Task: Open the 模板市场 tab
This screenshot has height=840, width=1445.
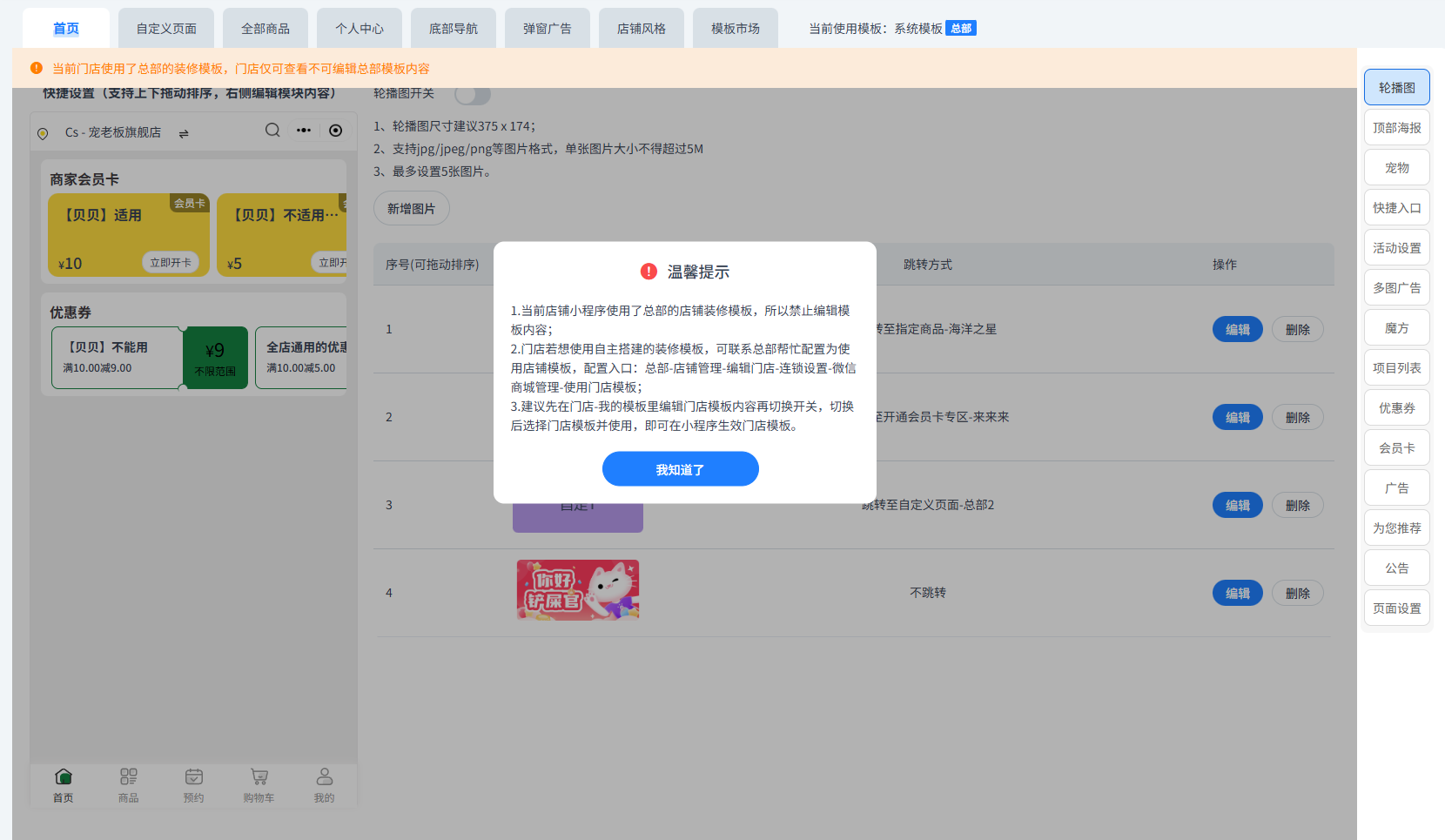Action: [736, 29]
